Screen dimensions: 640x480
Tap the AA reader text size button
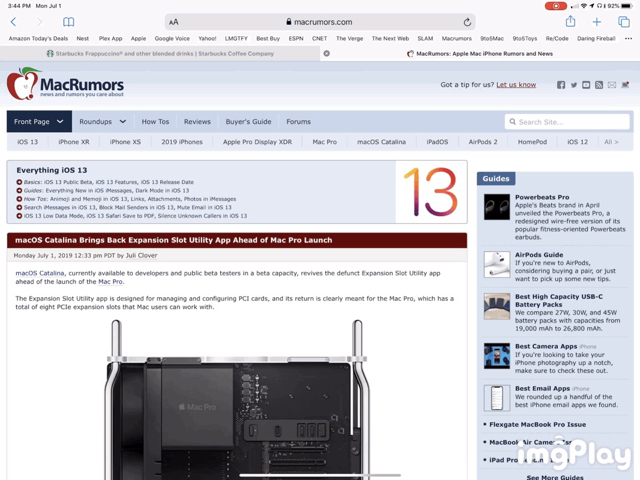[174, 22]
